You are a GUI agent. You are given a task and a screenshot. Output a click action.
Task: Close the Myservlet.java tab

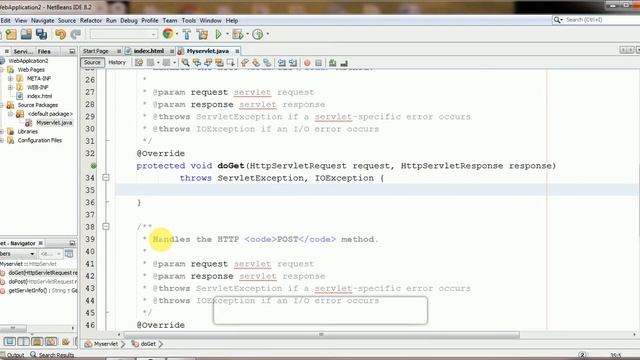[237, 51]
